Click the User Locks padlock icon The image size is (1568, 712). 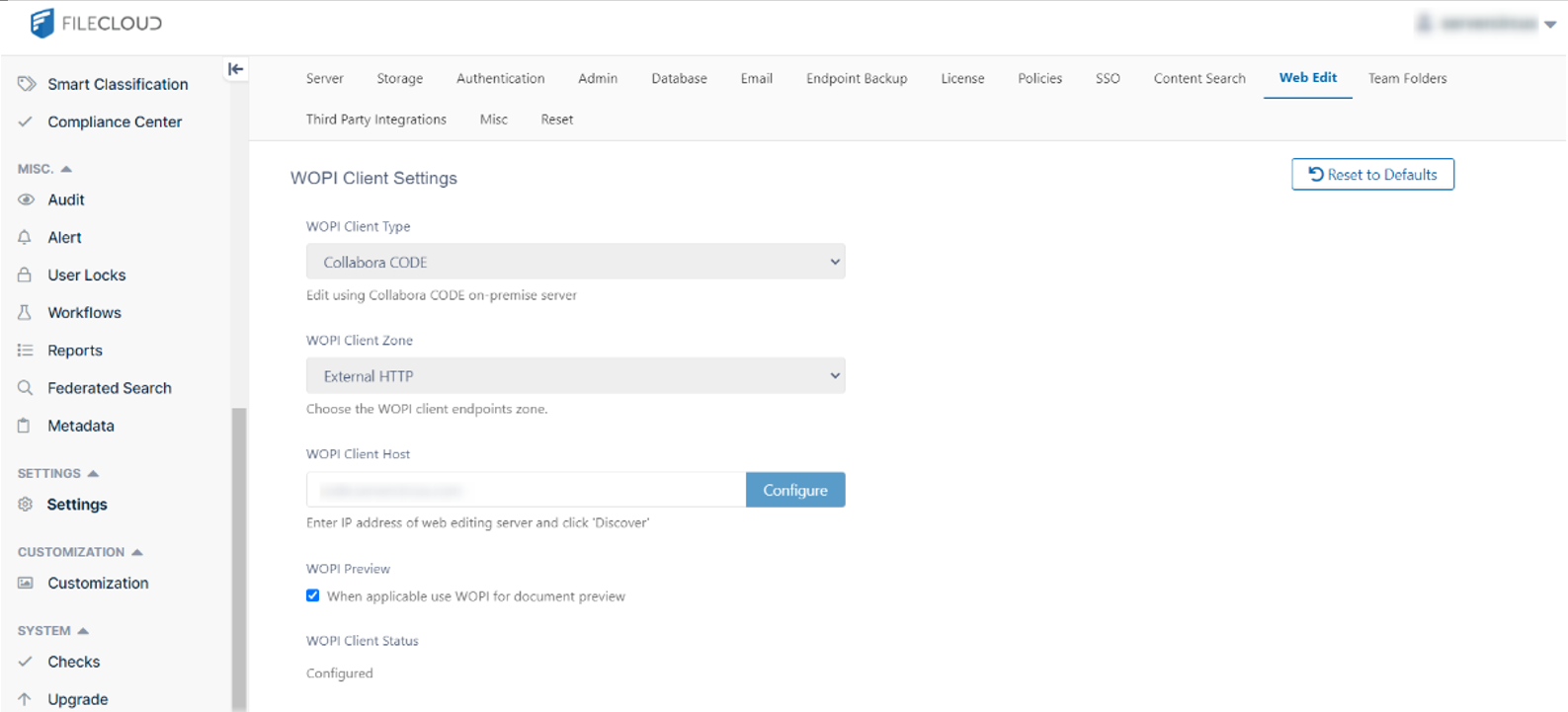[x=25, y=275]
